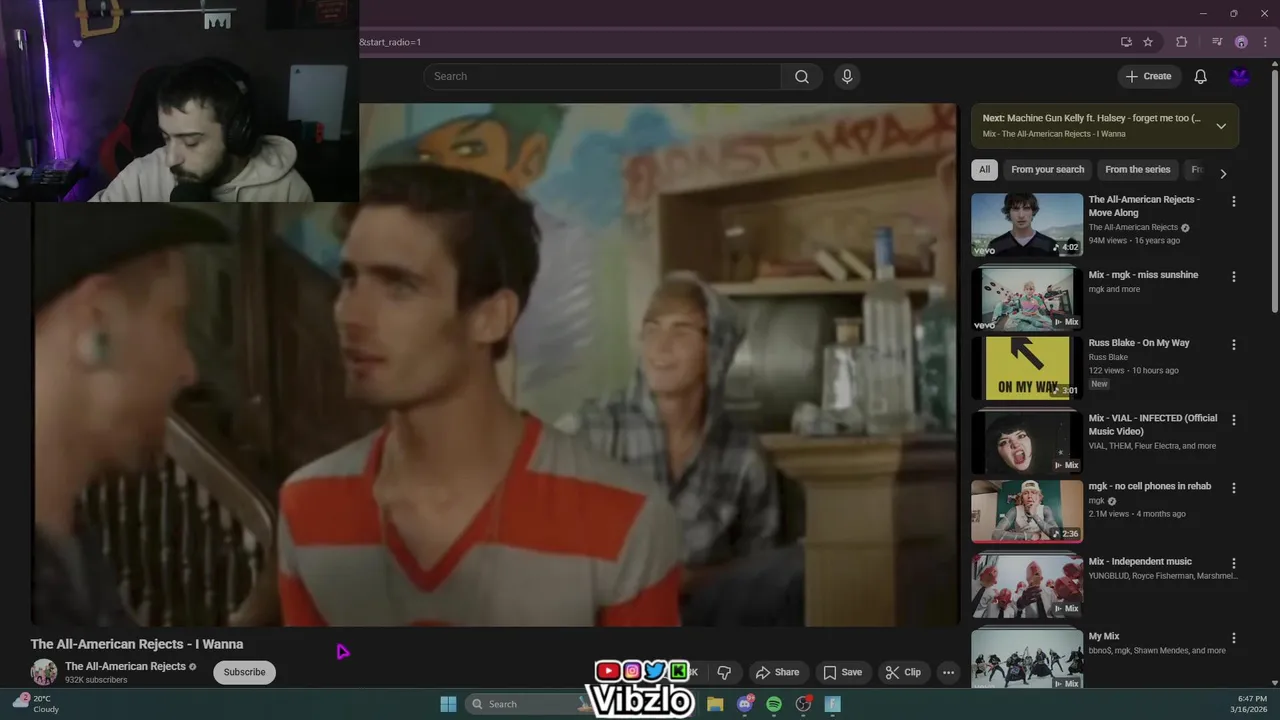Screen dimensions: 1280x720
Task: Install app icon in address bar
Action: click(1126, 42)
